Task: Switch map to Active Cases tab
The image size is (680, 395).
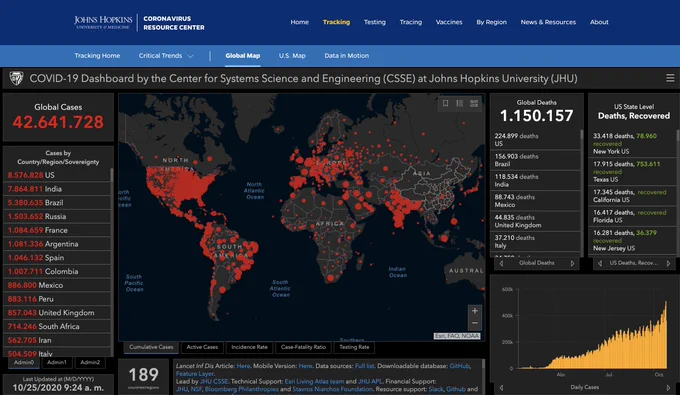Action: [202, 347]
